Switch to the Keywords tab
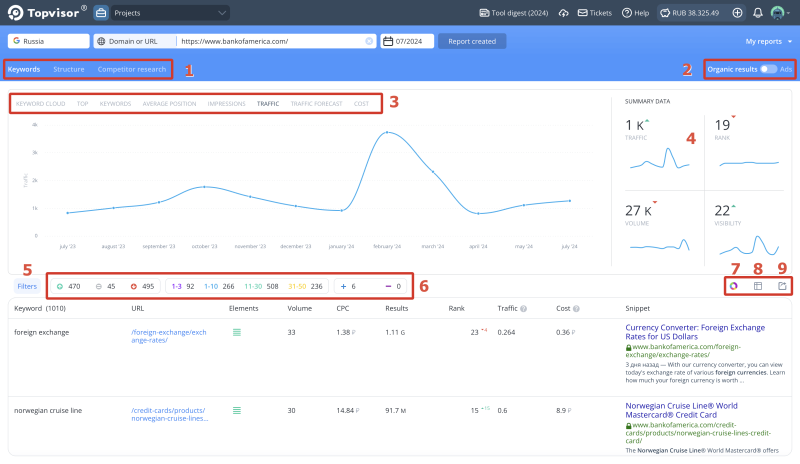The width and height of the screenshot is (800, 464). click(23, 69)
